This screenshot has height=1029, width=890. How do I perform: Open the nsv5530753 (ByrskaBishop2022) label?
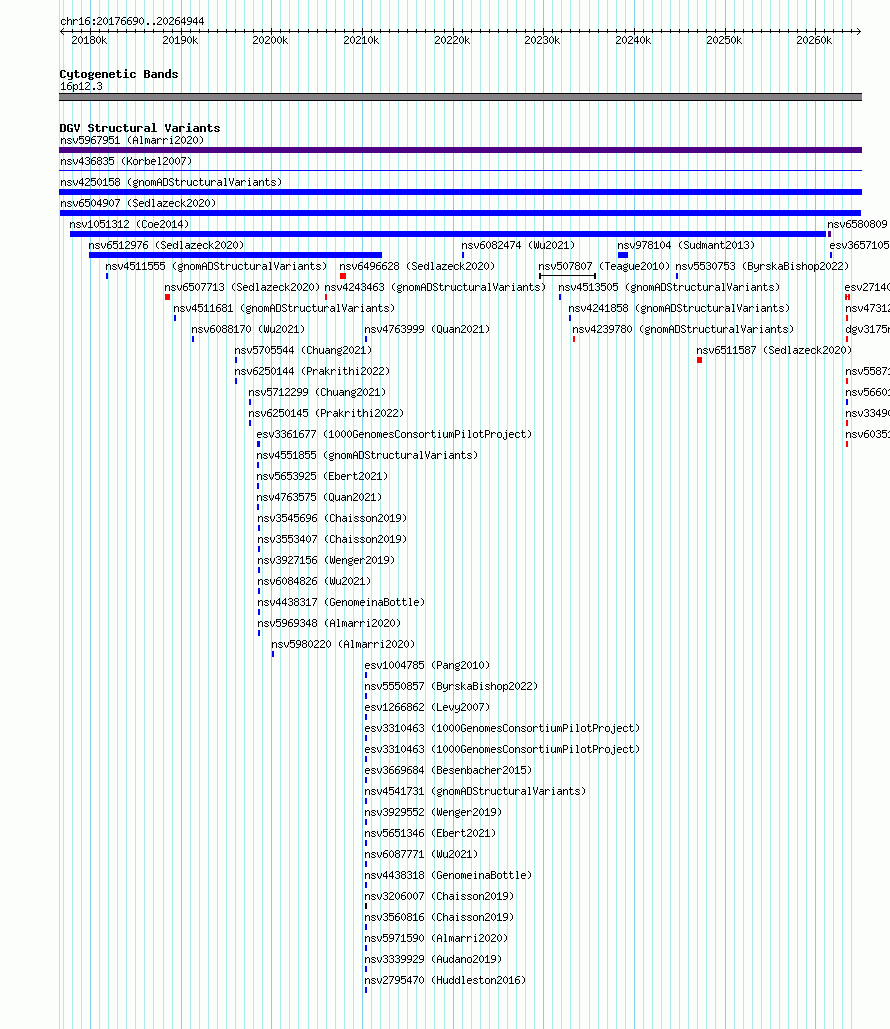(762, 266)
